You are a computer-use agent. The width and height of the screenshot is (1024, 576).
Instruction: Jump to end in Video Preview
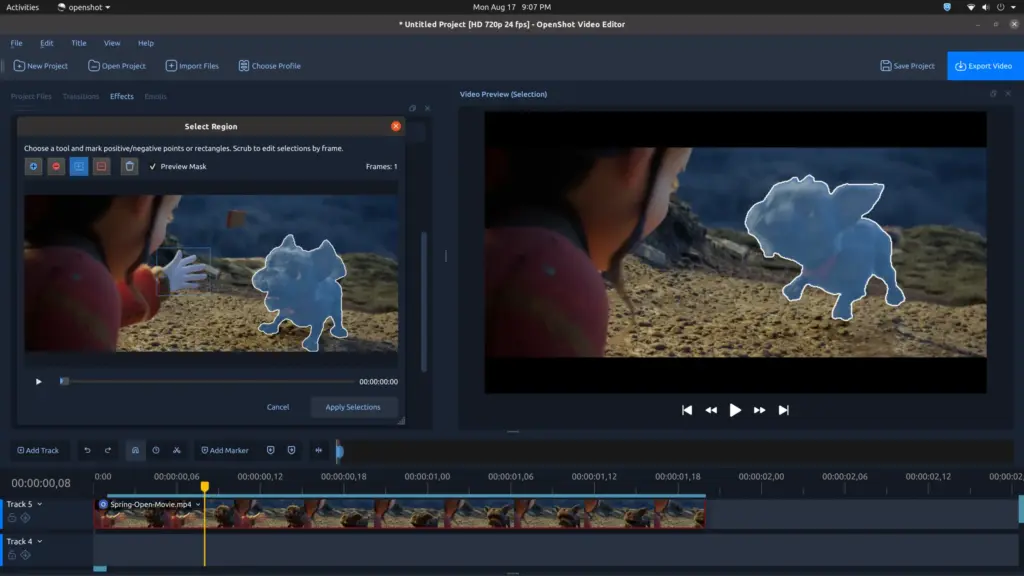click(784, 410)
